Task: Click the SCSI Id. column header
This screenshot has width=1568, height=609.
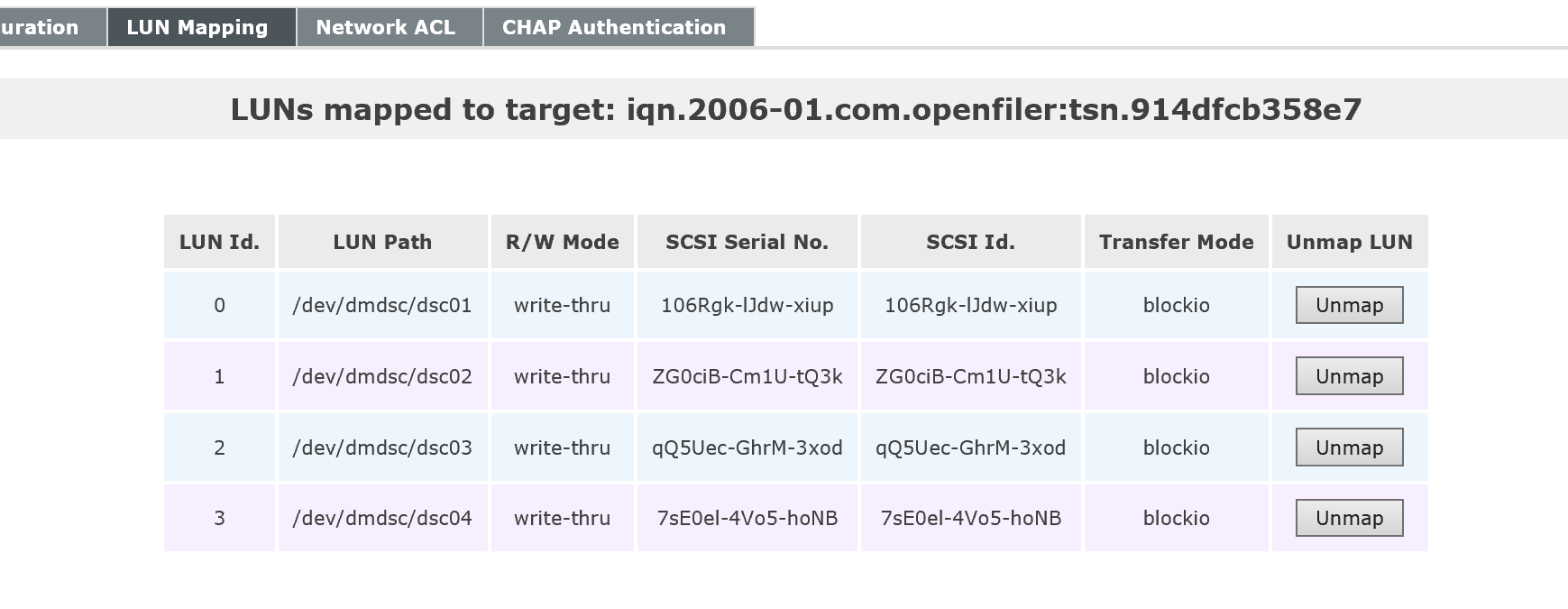Action: click(970, 242)
